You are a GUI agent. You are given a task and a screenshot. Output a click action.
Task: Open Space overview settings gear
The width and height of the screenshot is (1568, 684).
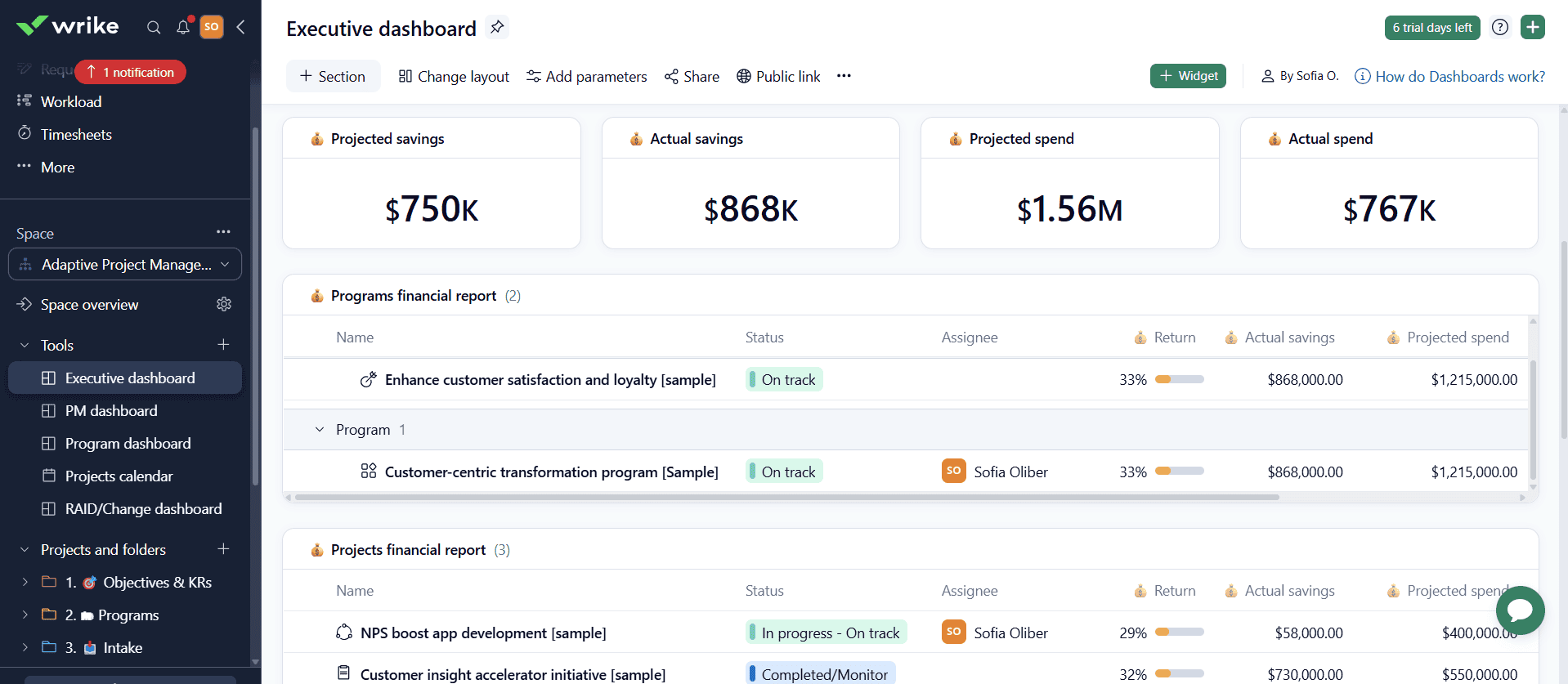point(224,304)
